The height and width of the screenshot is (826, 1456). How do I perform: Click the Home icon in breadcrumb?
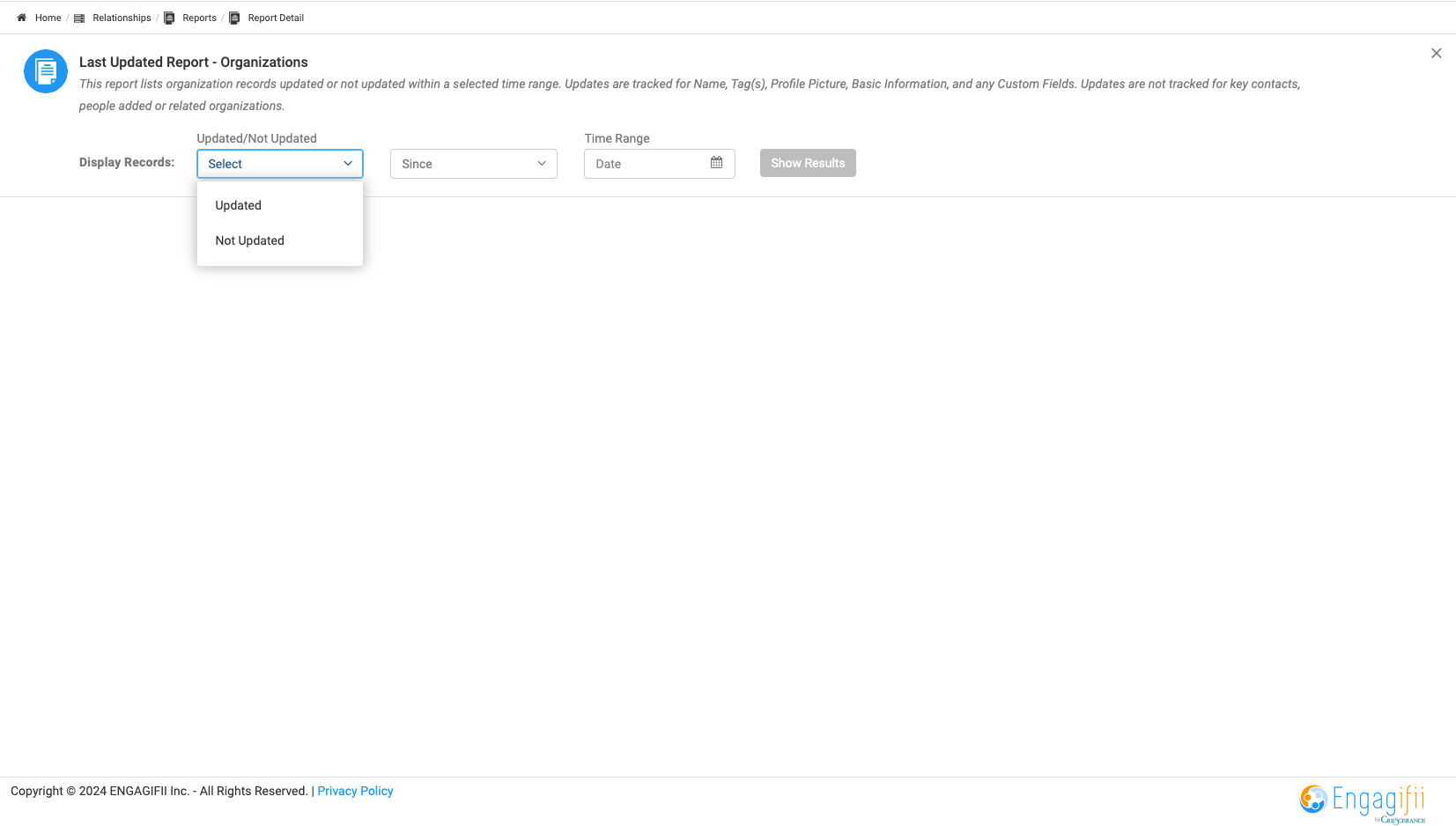(x=22, y=18)
